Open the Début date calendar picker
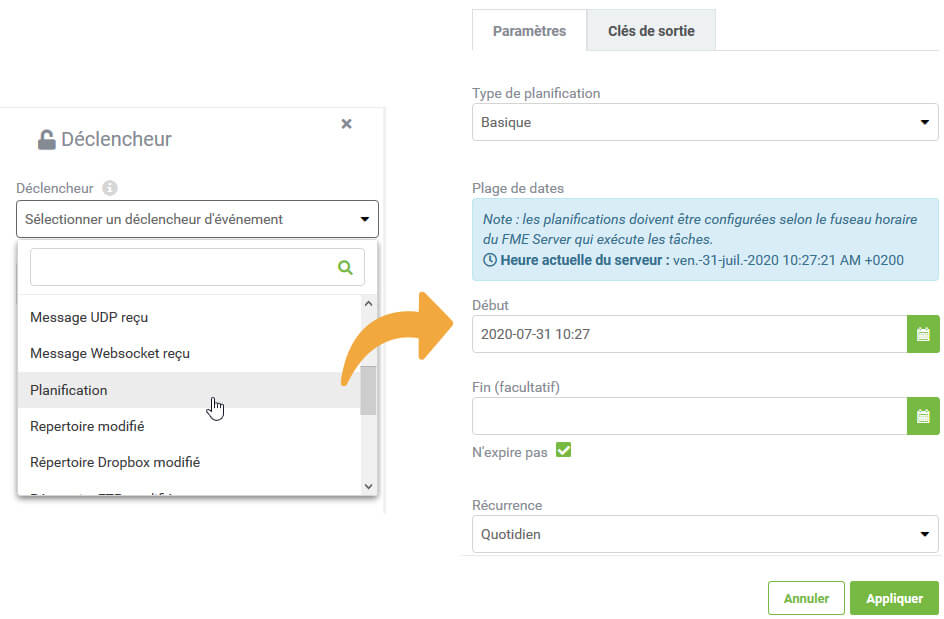This screenshot has width=944, height=619. [923, 334]
